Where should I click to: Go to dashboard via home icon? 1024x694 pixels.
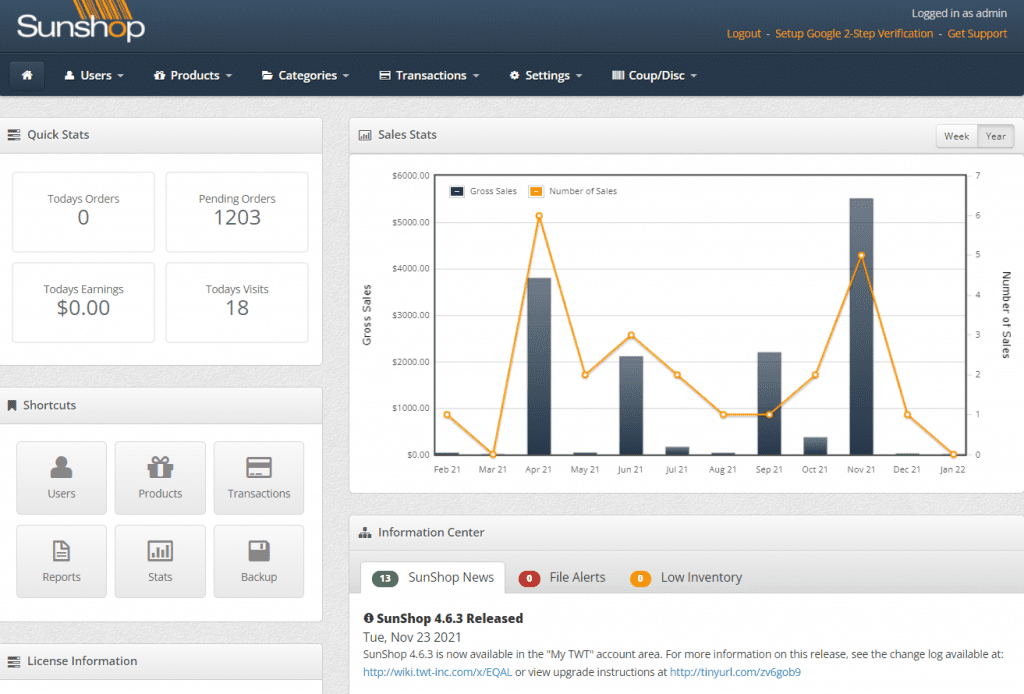click(x=27, y=75)
